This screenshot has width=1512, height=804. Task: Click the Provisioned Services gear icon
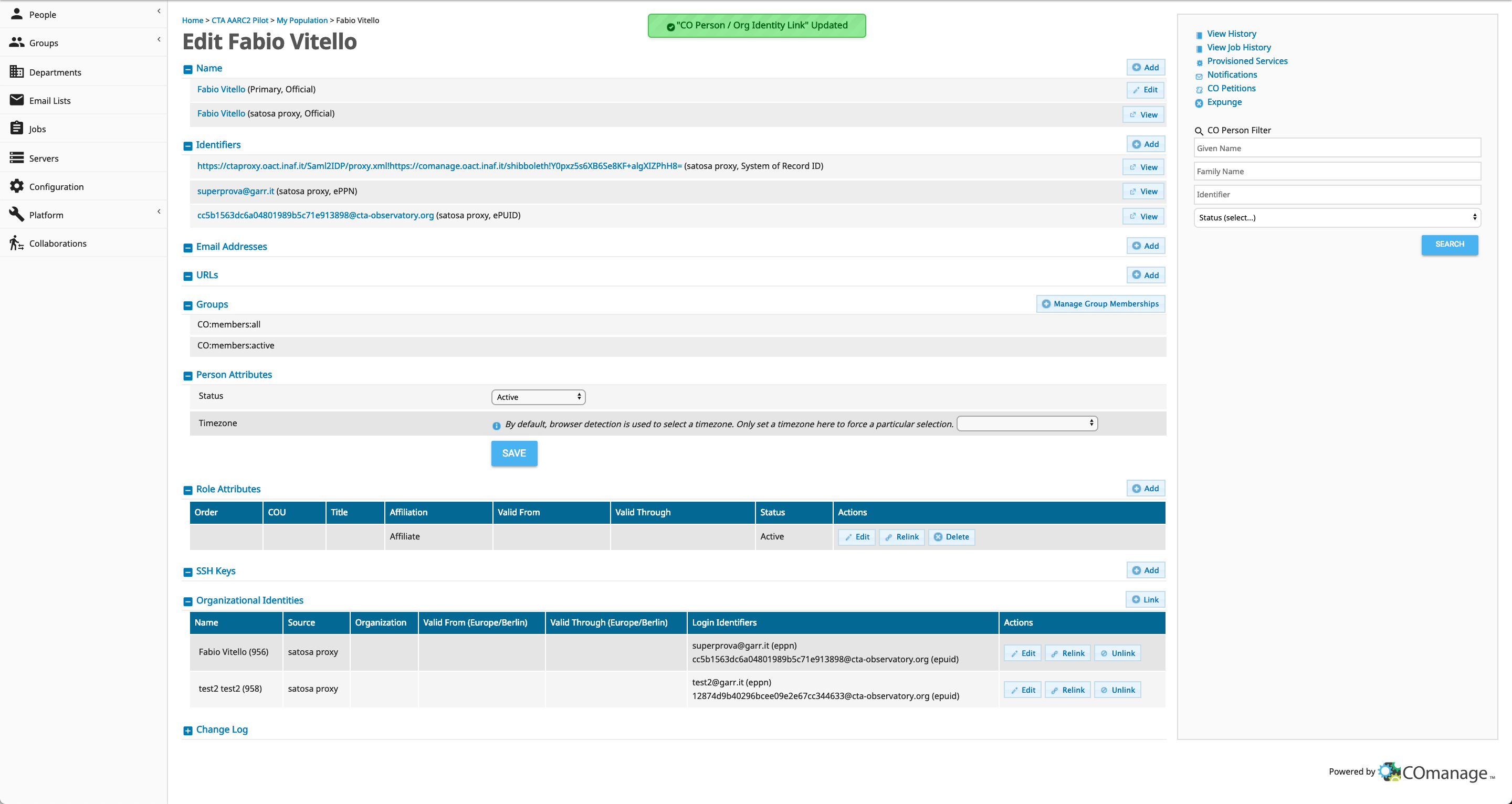pos(1199,62)
